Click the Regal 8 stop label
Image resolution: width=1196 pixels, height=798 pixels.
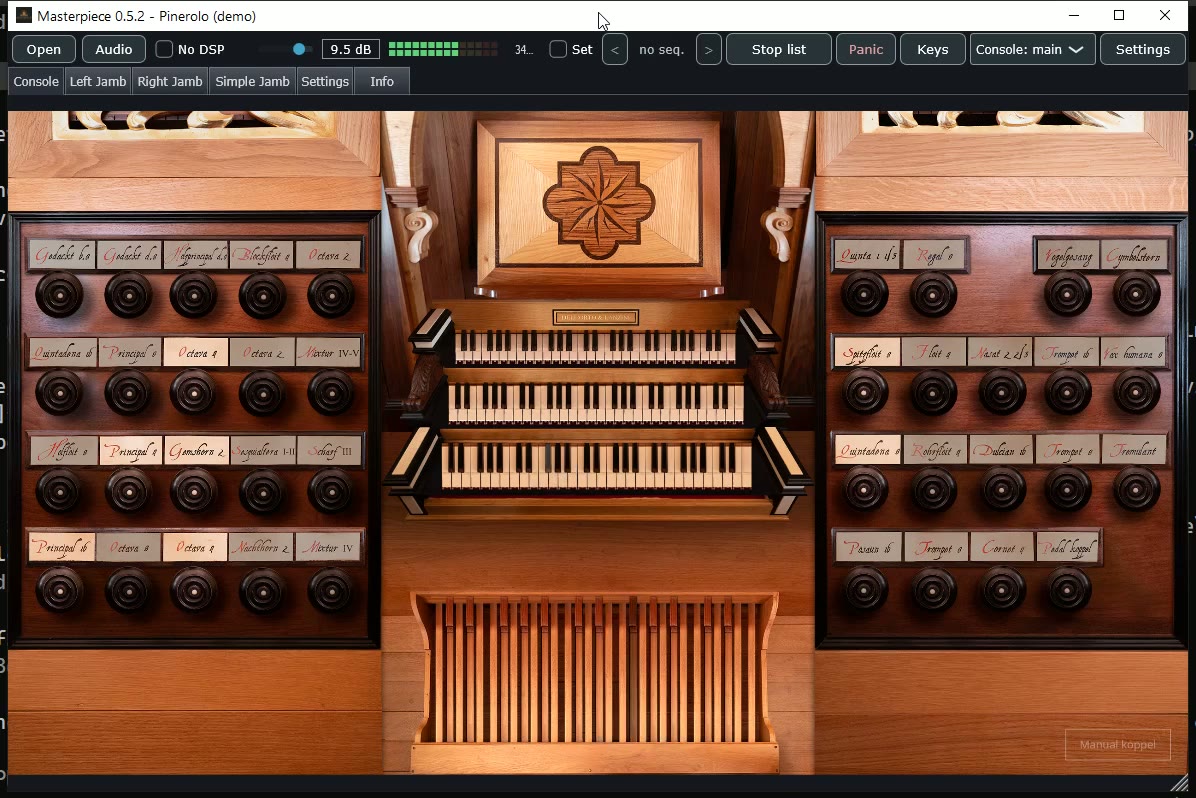coord(934,256)
